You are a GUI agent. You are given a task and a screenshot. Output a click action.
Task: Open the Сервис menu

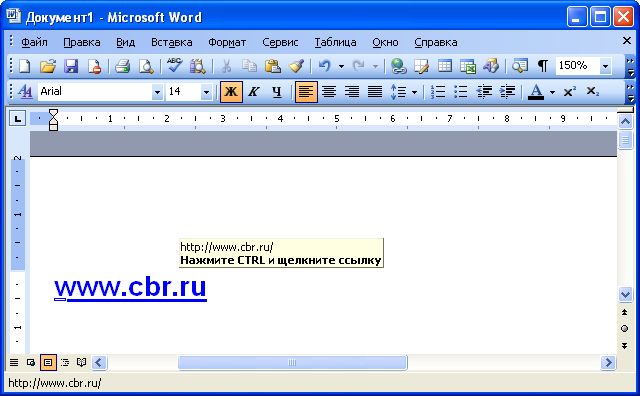pyautogui.click(x=280, y=42)
